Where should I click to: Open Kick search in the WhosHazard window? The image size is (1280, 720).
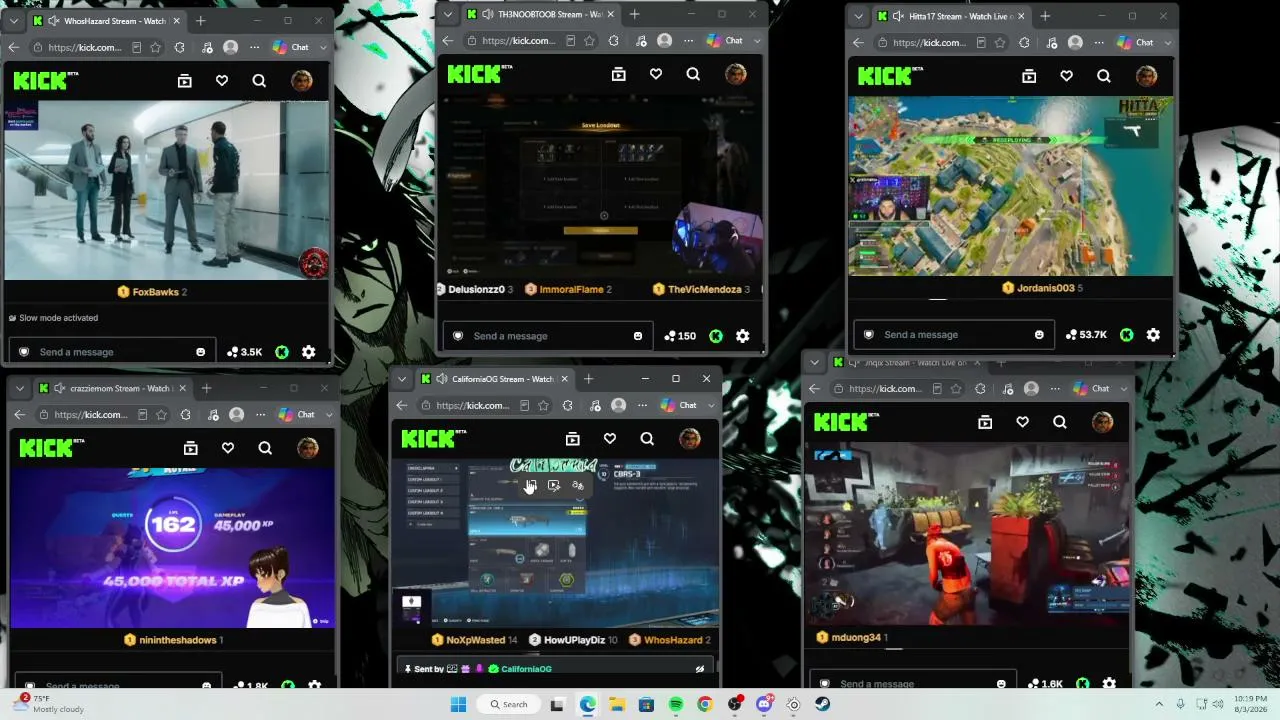(259, 81)
